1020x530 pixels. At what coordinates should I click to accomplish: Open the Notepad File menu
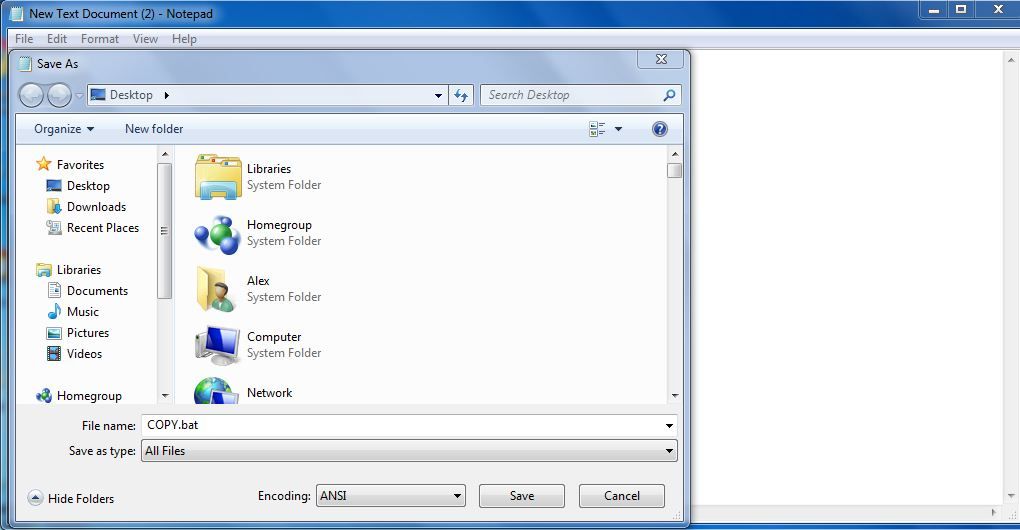[x=24, y=39]
